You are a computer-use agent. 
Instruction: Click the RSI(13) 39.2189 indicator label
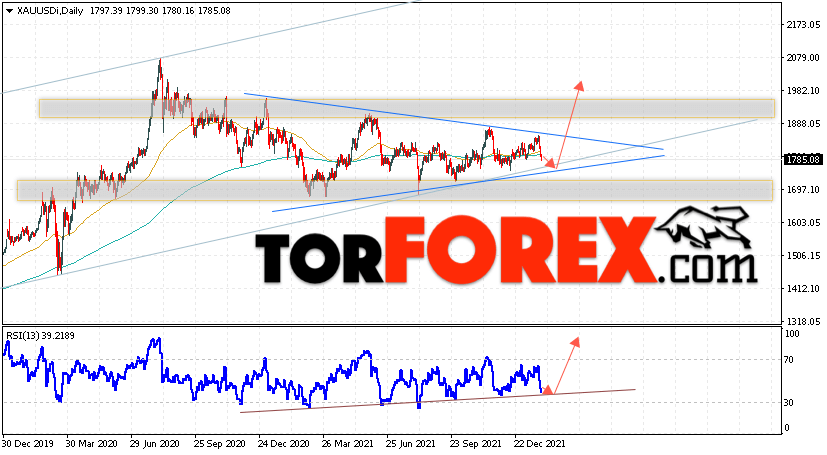41,335
